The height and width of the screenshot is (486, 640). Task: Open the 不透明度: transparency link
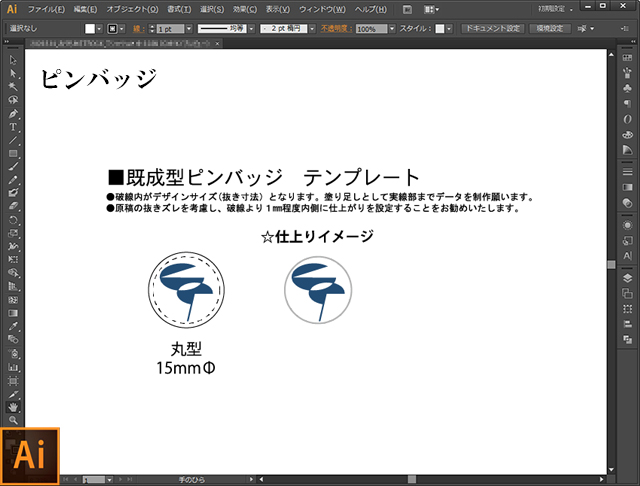[336, 29]
